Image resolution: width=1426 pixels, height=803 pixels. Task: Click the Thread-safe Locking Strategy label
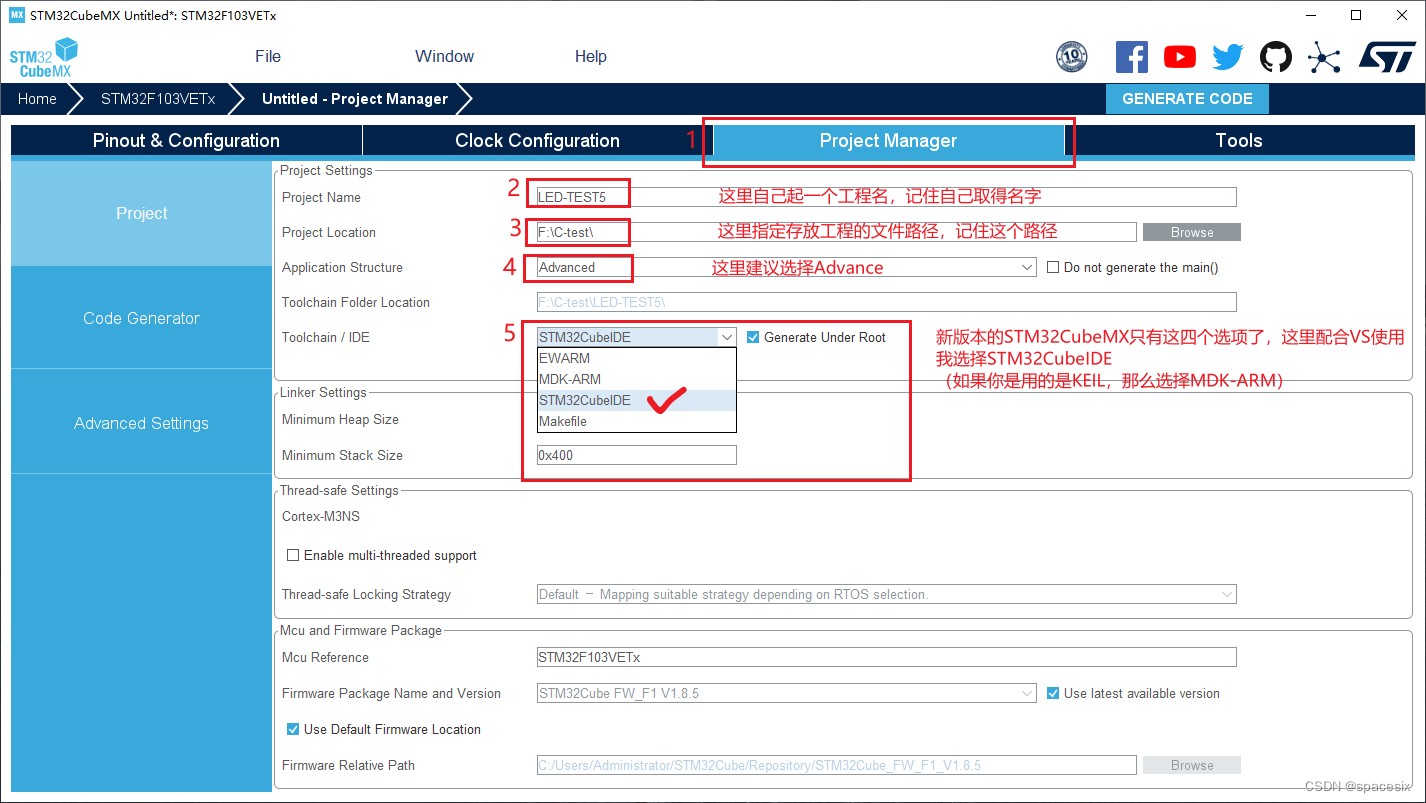click(x=366, y=594)
